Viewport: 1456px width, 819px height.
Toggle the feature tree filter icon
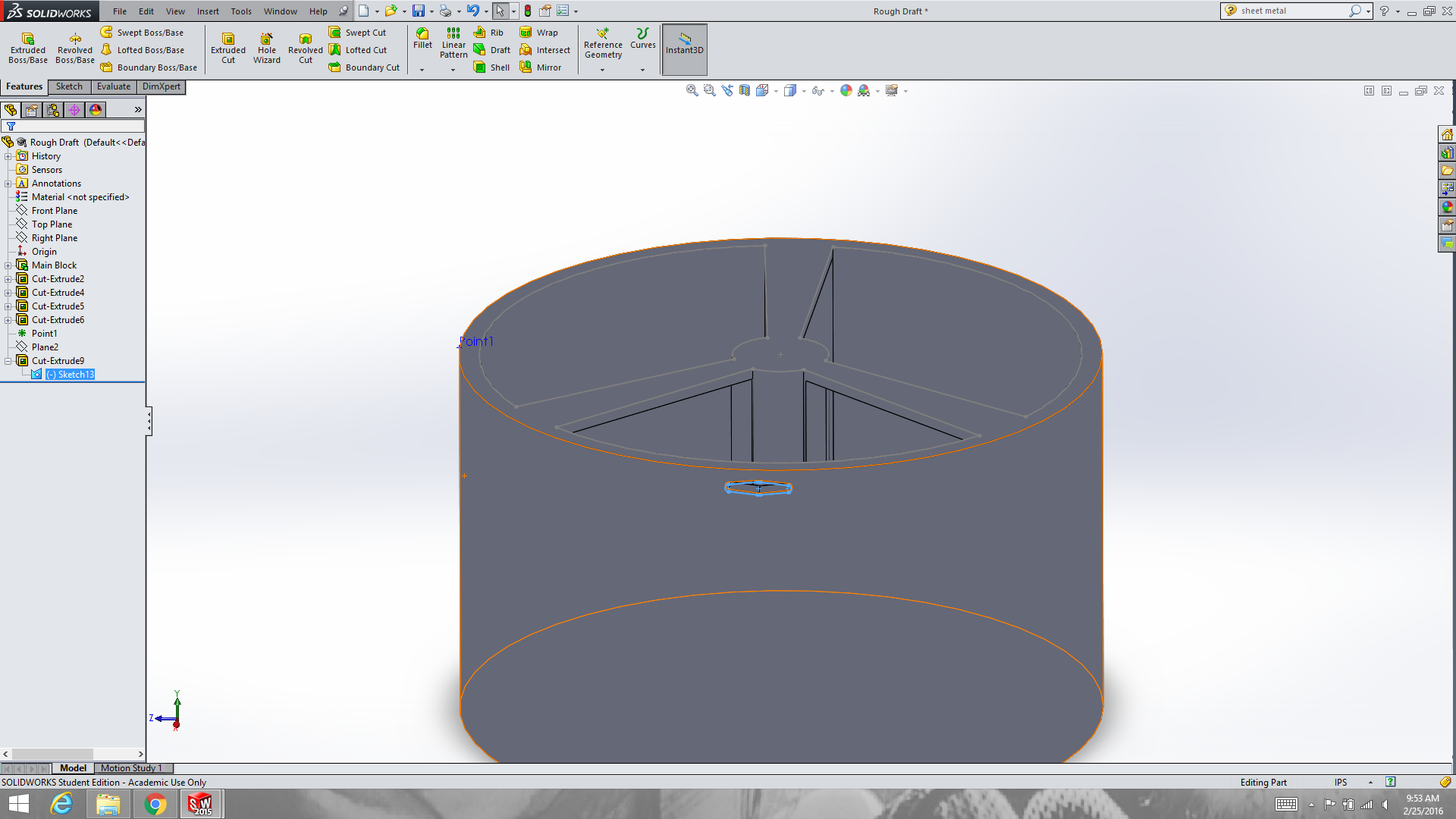pos(11,127)
